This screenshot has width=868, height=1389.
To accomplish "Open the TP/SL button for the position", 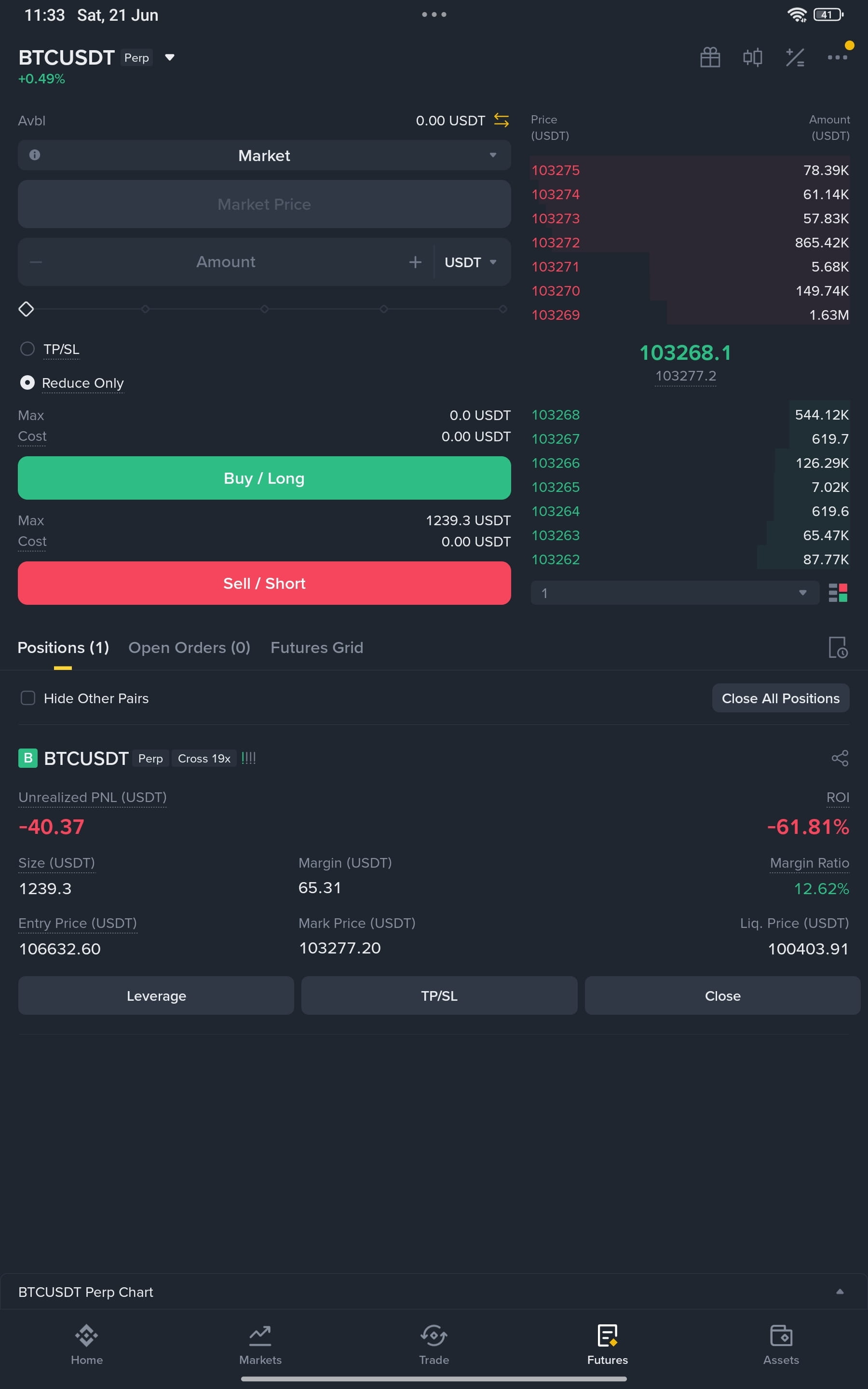I will tap(439, 996).
